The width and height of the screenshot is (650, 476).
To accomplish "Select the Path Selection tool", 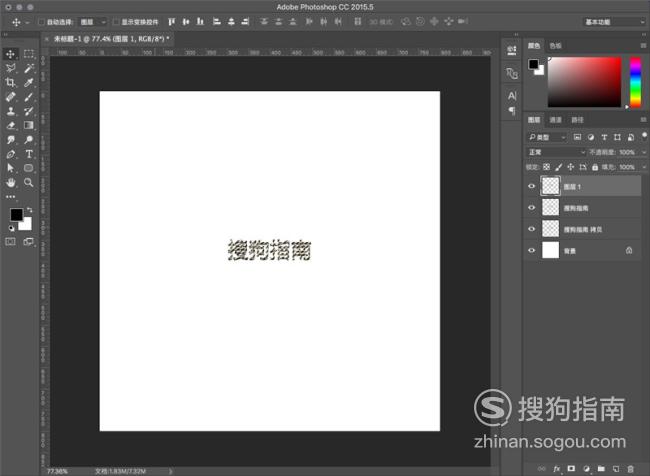I will pos(11,168).
